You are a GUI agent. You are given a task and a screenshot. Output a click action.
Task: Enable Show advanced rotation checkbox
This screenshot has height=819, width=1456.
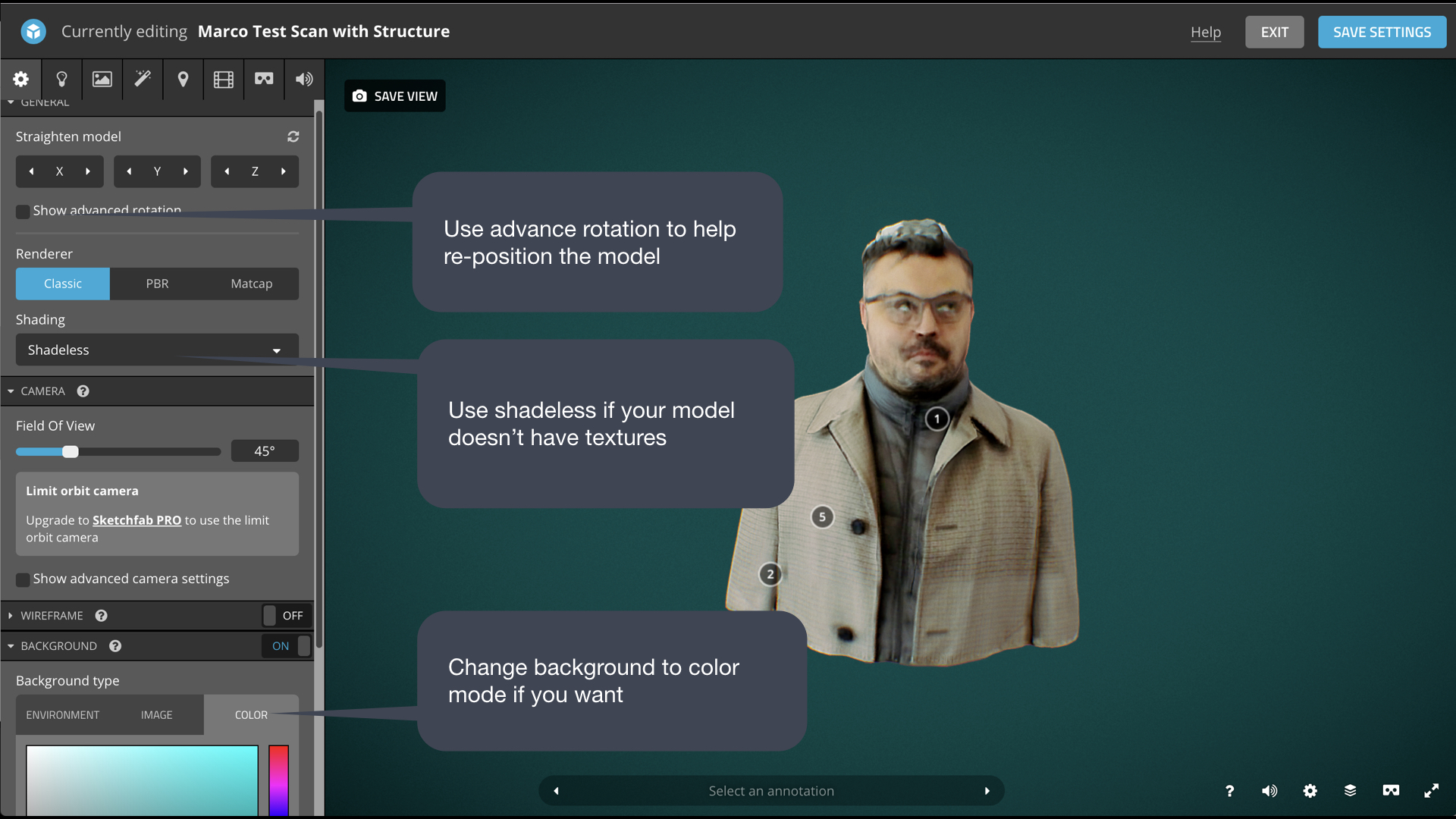[24, 212]
